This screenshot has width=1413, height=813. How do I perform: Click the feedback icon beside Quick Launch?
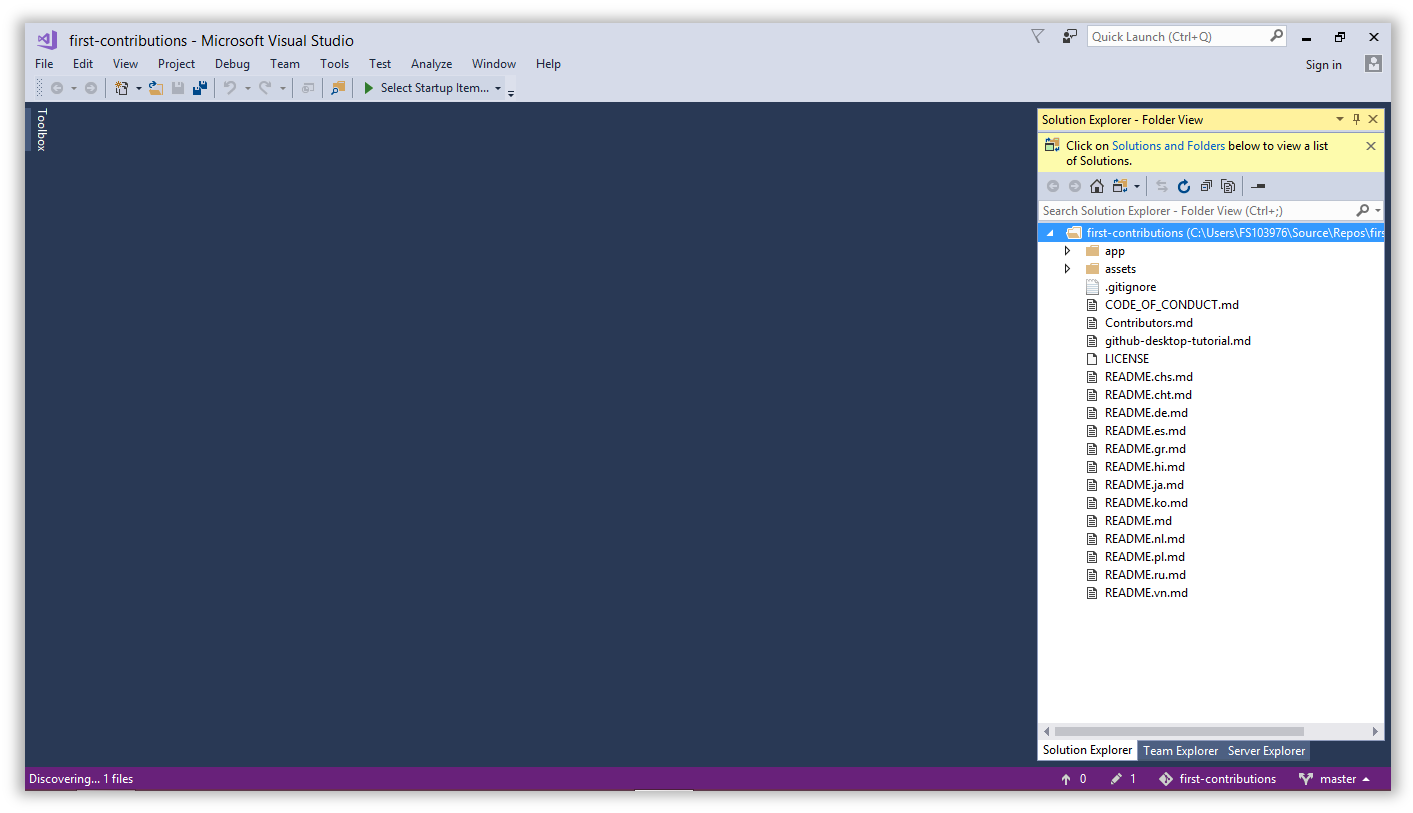point(1070,36)
